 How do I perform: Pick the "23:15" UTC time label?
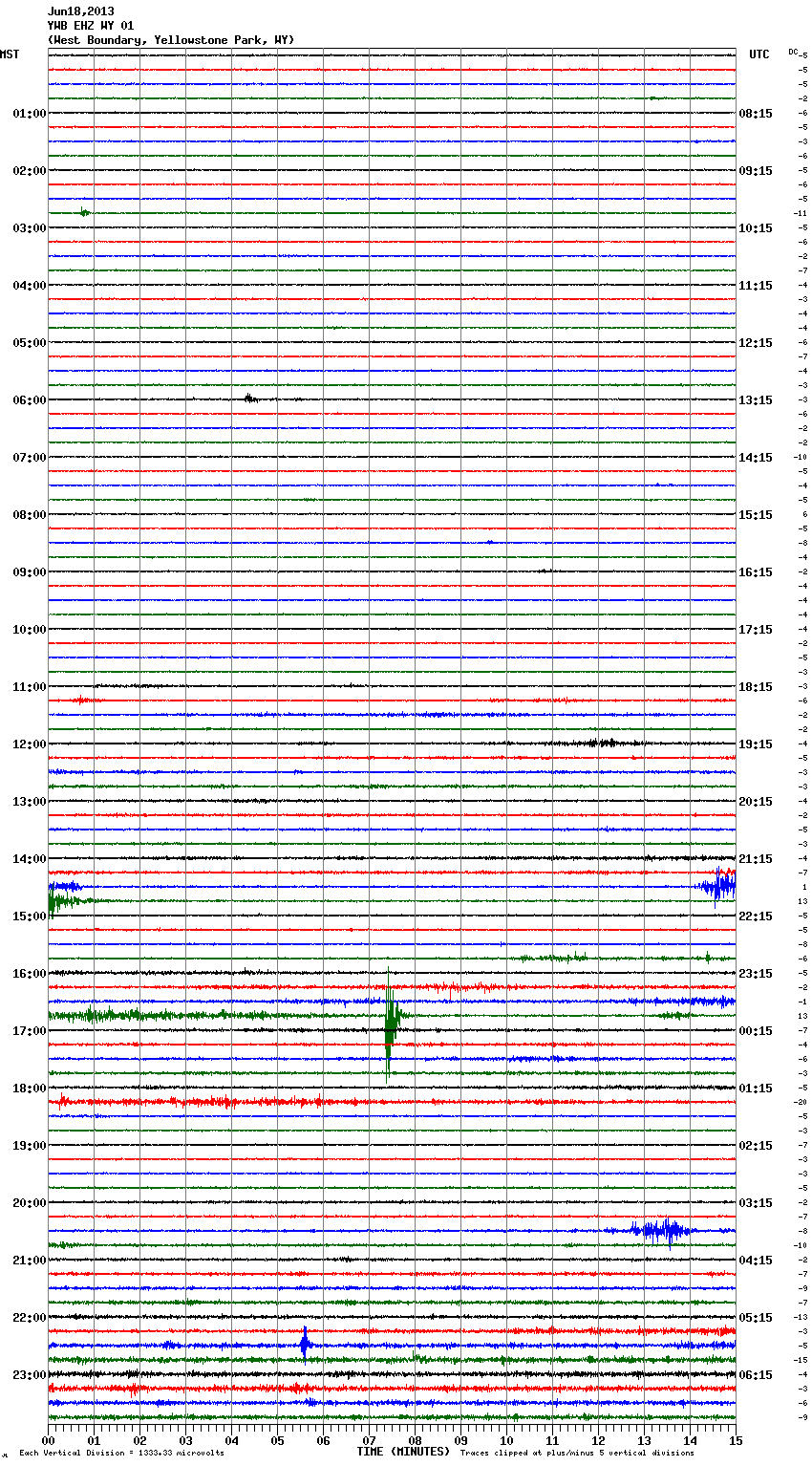[x=756, y=974]
